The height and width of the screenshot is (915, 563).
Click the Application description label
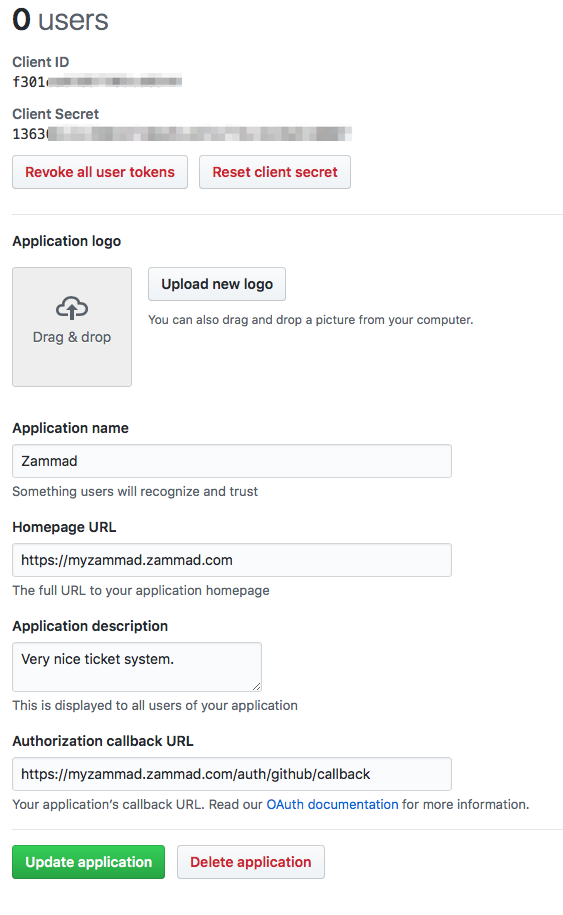point(90,626)
